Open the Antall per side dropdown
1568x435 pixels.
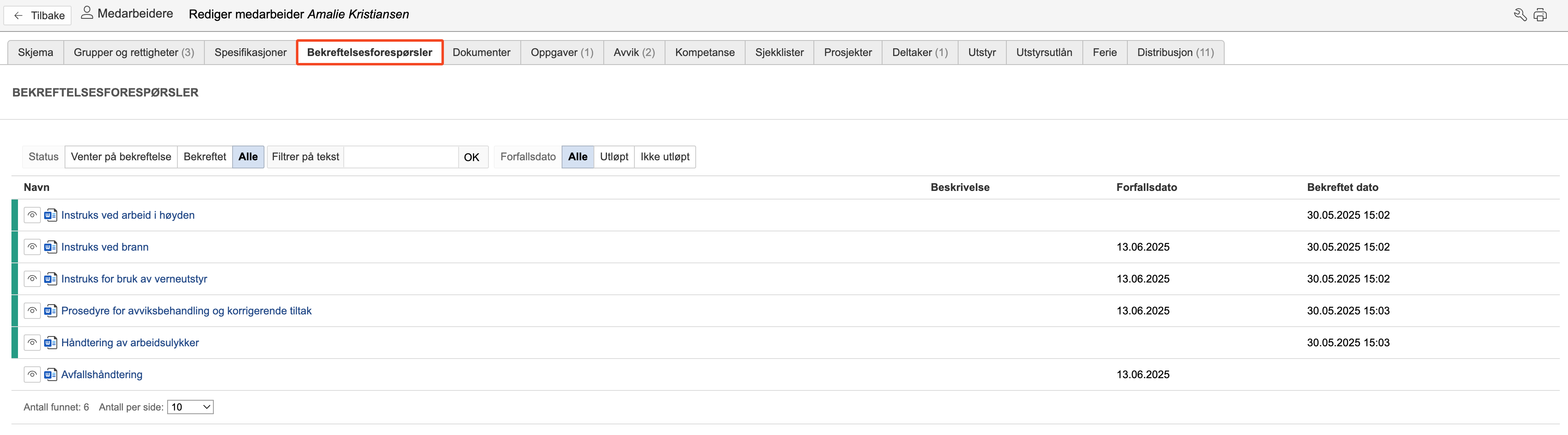tap(190, 407)
